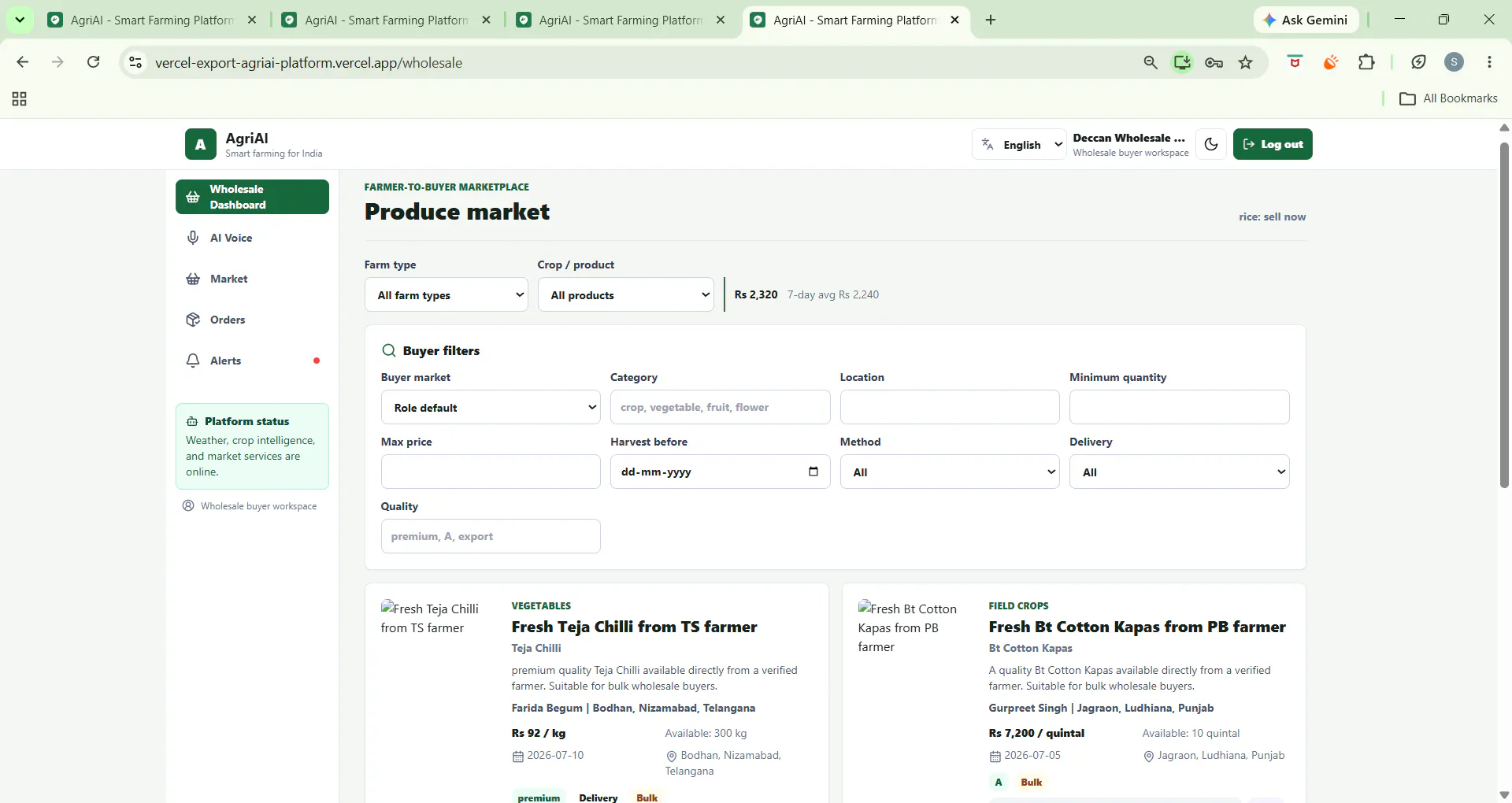Screen dimensions: 1512x803
Task: Click Fresh Teja Chilli listing title
Action: (x=634, y=627)
